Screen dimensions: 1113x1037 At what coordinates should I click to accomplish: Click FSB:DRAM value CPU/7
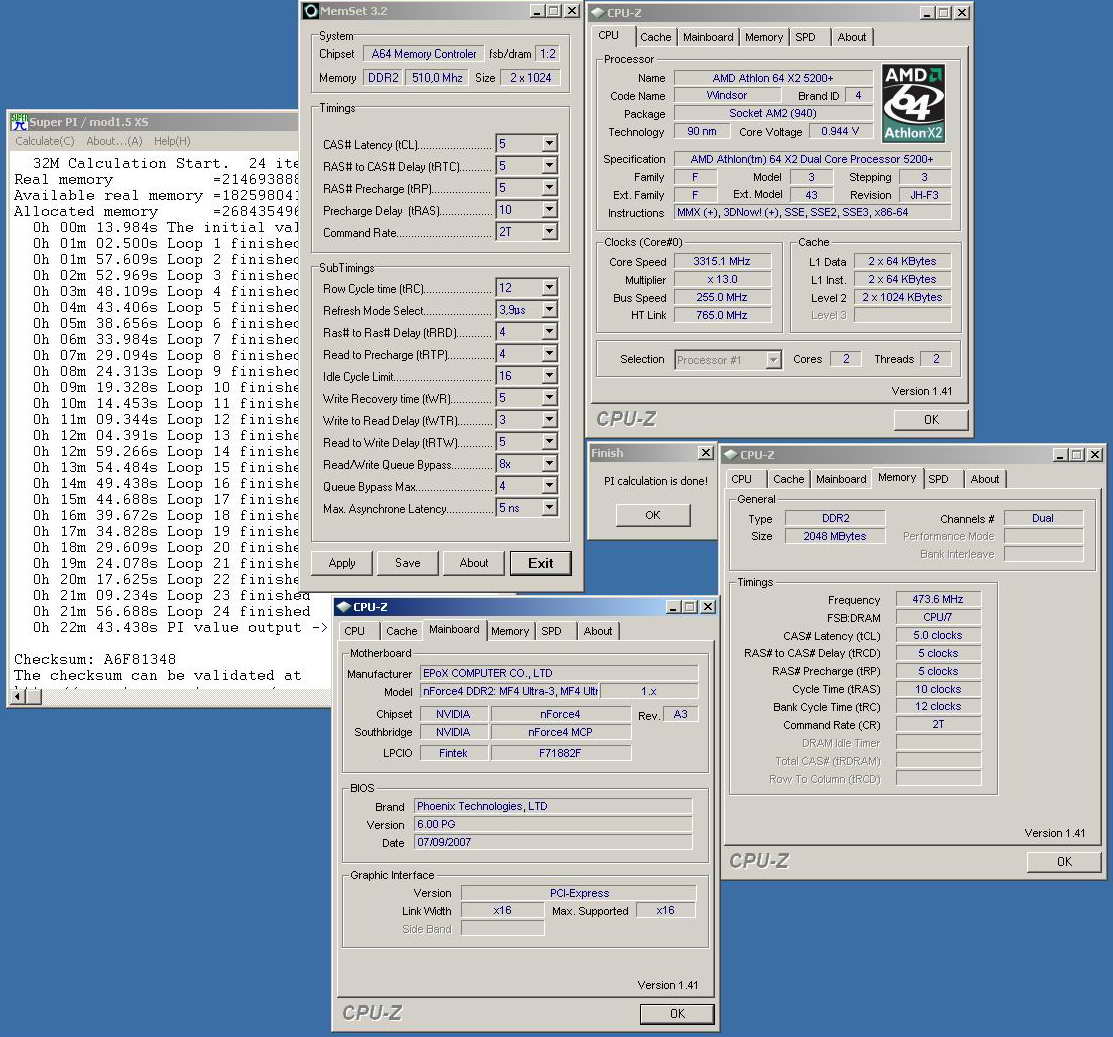[x=938, y=618]
